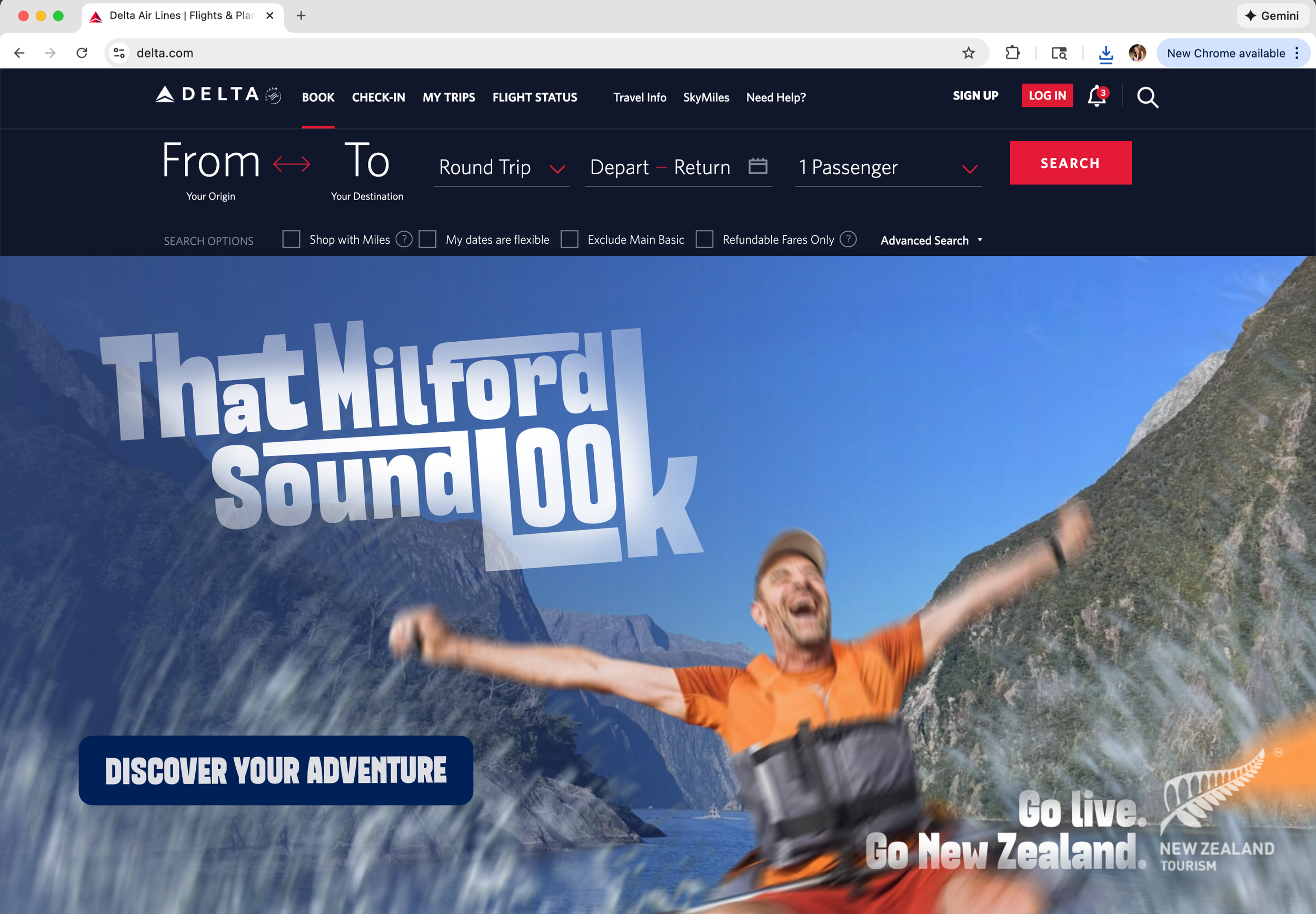Click the notifications bell icon
Screen dimensions: 1316x914
(1096, 96)
